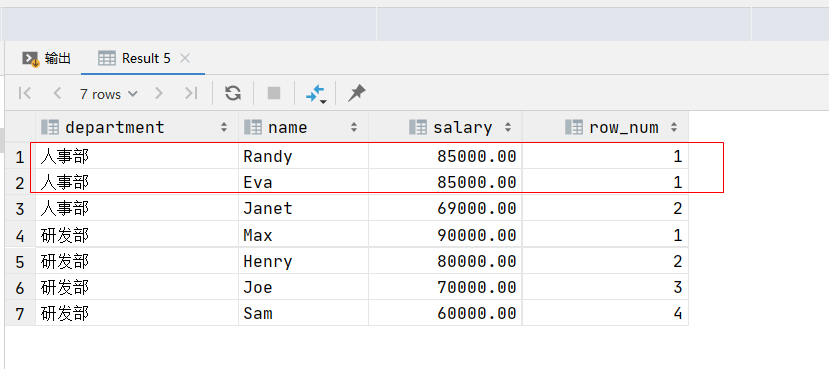Select row number 2 gutter cell

[20, 182]
